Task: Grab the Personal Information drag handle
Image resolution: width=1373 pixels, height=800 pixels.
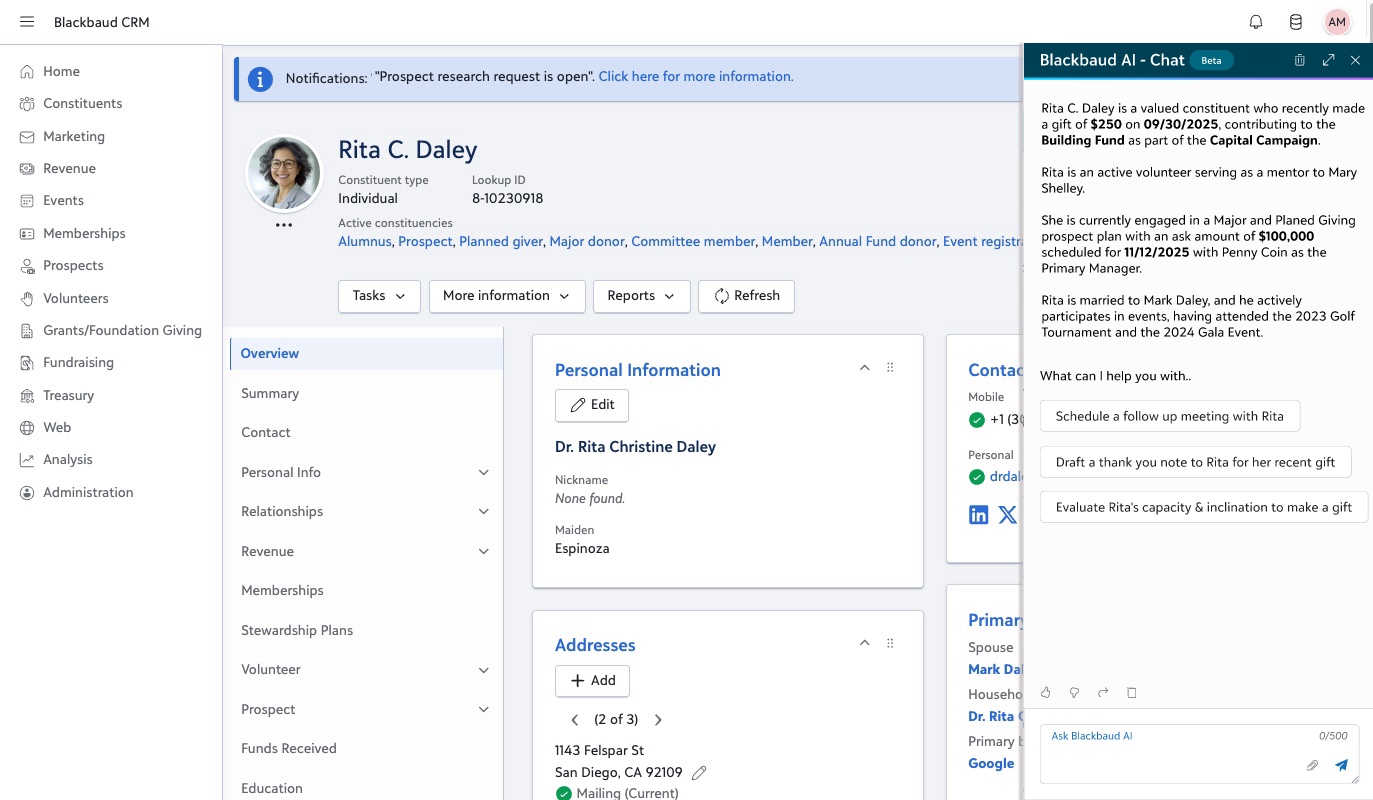Action: coord(890,368)
